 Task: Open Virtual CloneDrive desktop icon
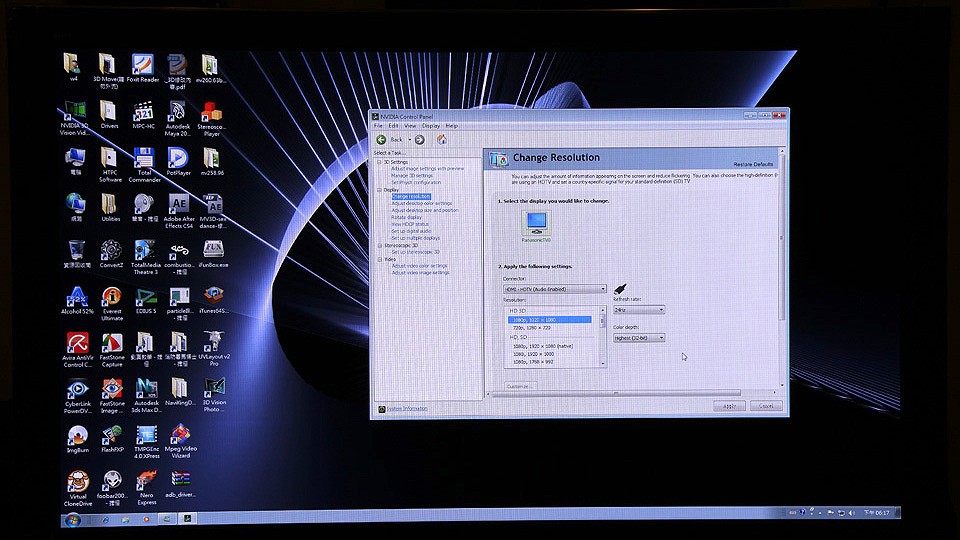pos(78,488)
